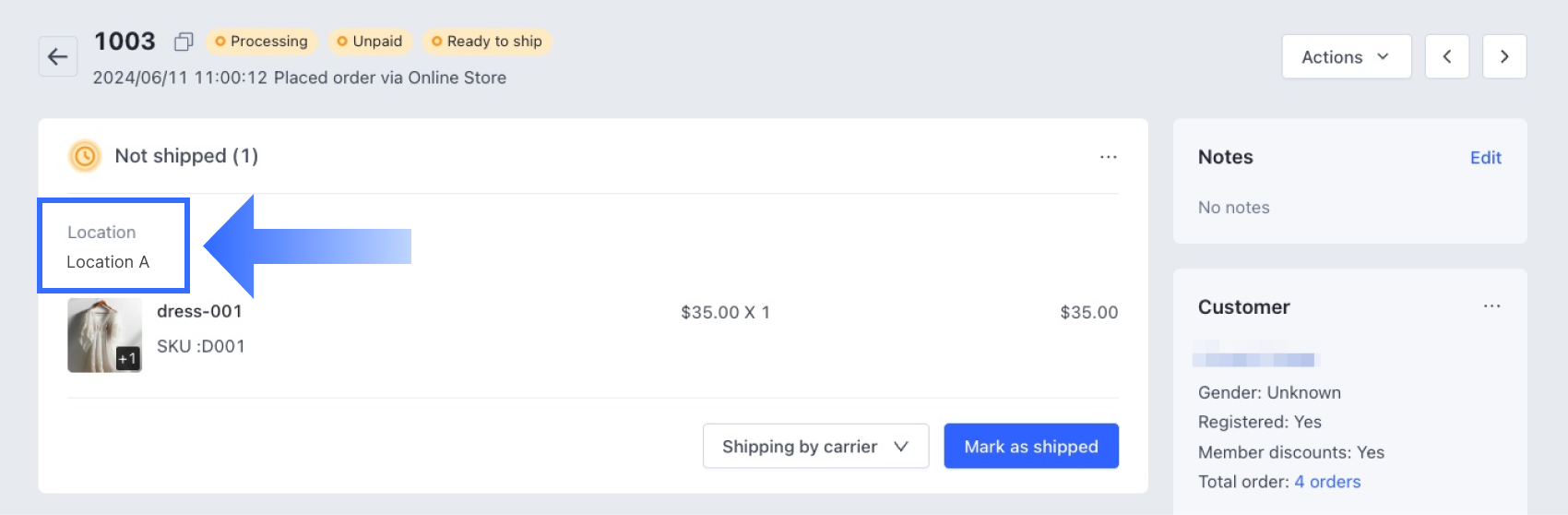Click the Not shipped clock icon
The image size is (1568, 515).
pos(85,156)
